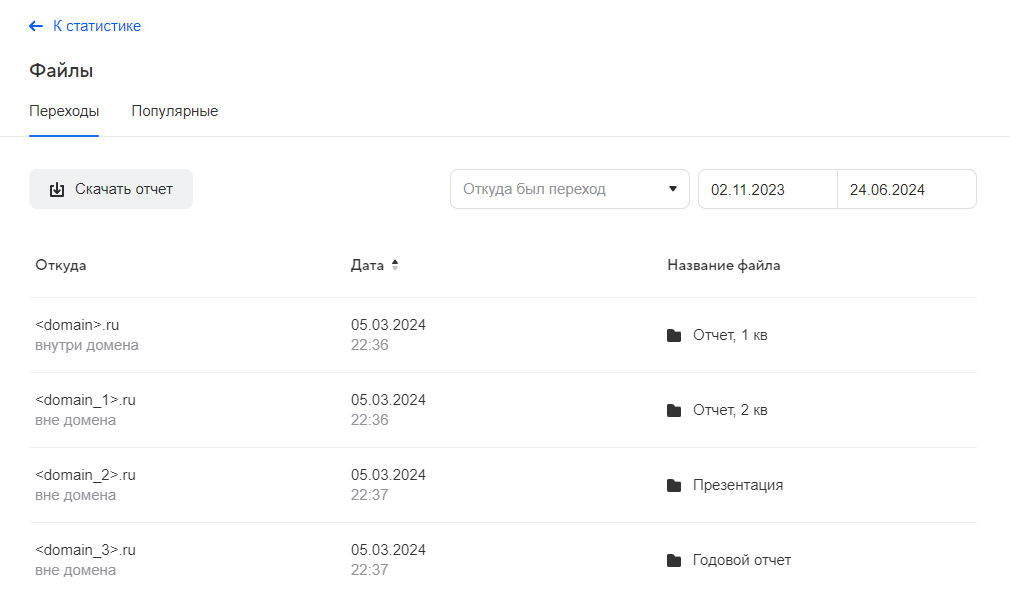Select the Переходы tab
Screen dimensions: 1010x609
pyautogui.click(x=64, y=111)
